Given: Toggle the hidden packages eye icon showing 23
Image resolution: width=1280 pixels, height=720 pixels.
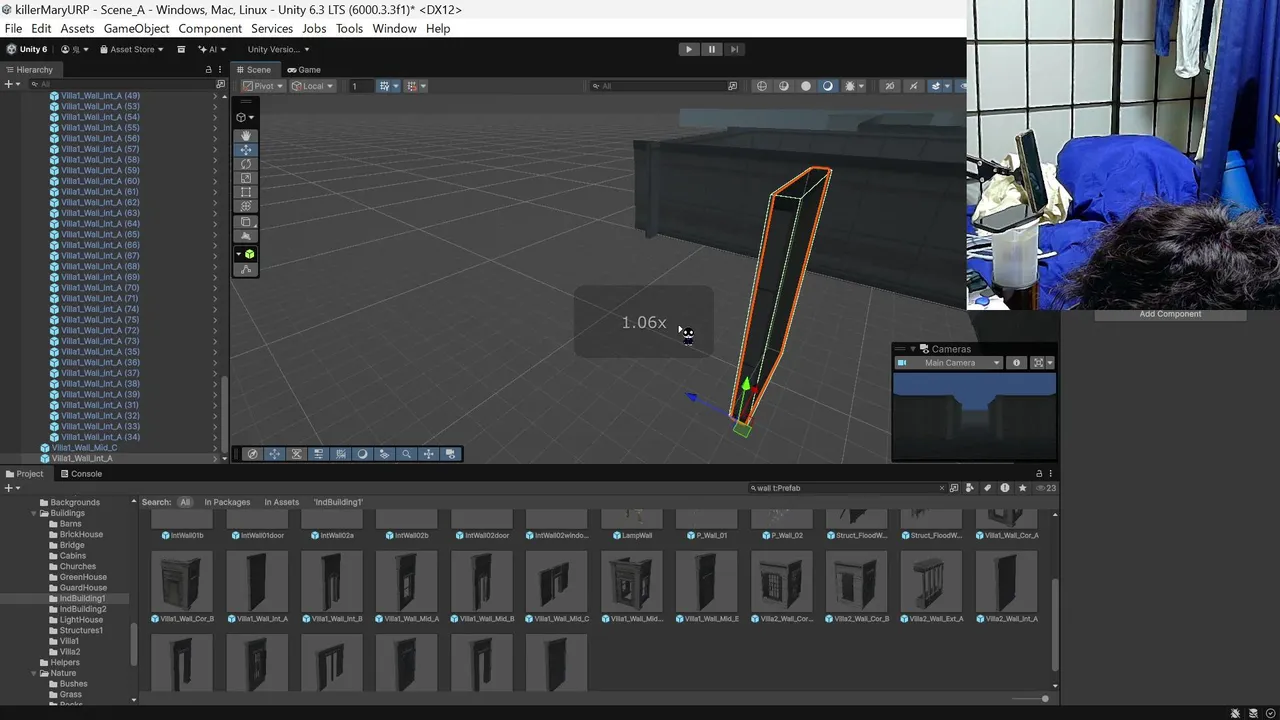Looking at the screenshot, I should point(1046,488).
